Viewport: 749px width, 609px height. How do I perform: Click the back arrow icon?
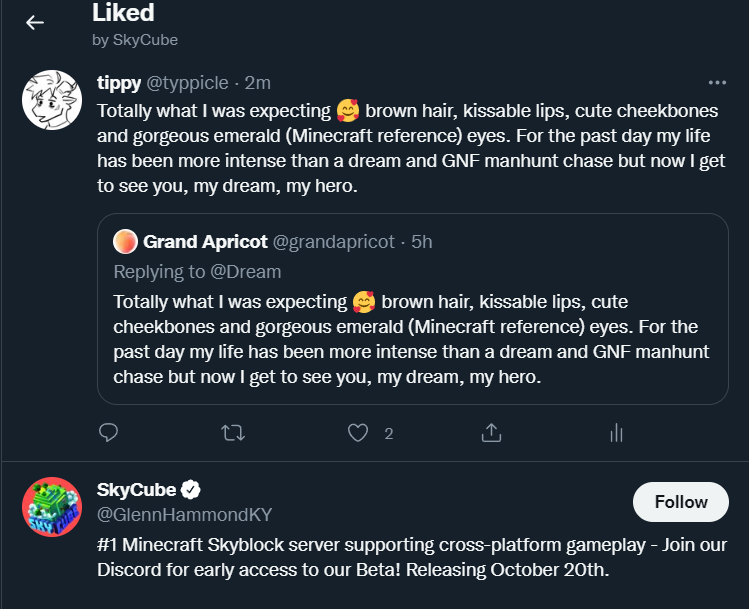[35, 22]
